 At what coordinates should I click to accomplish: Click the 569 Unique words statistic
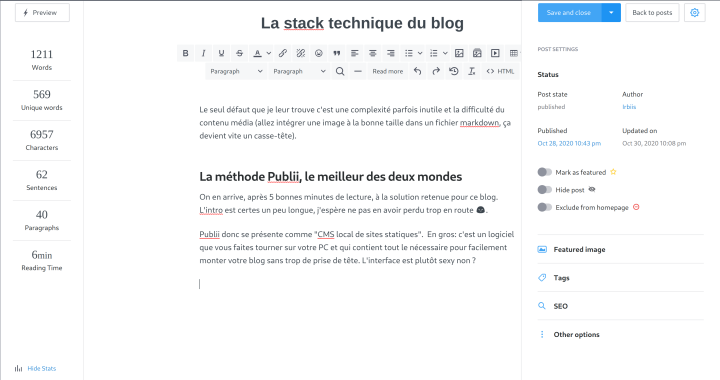[x=42, y=100]
